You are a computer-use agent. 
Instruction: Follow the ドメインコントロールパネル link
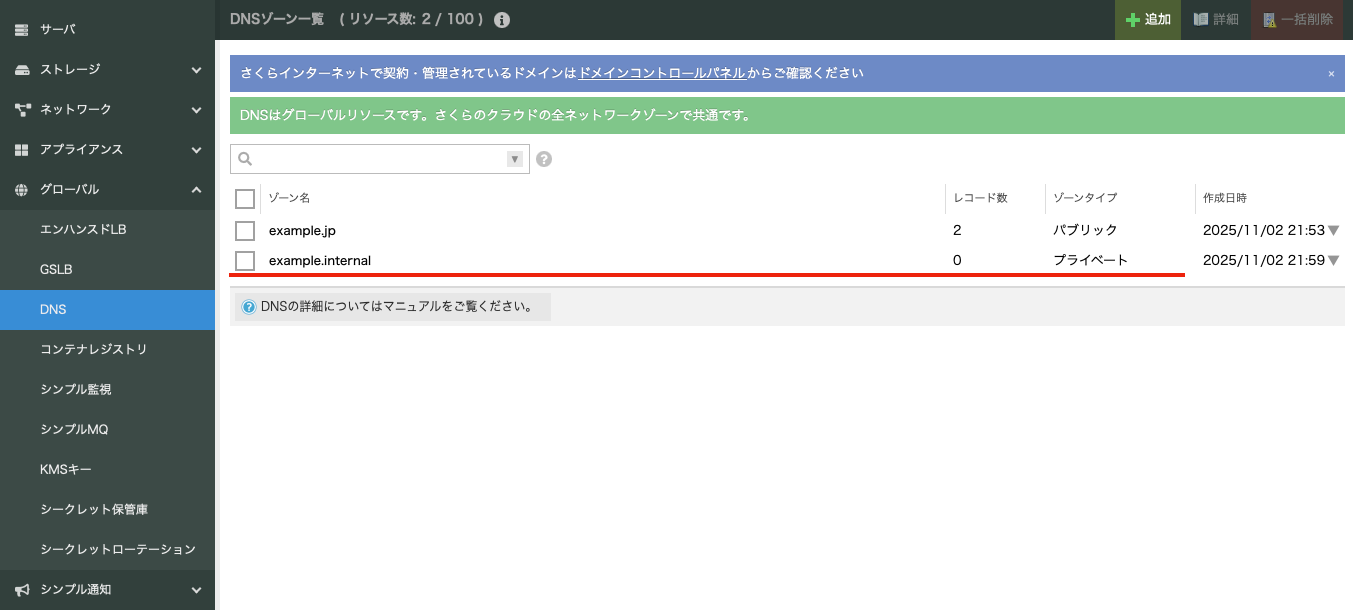click(661, 74)
